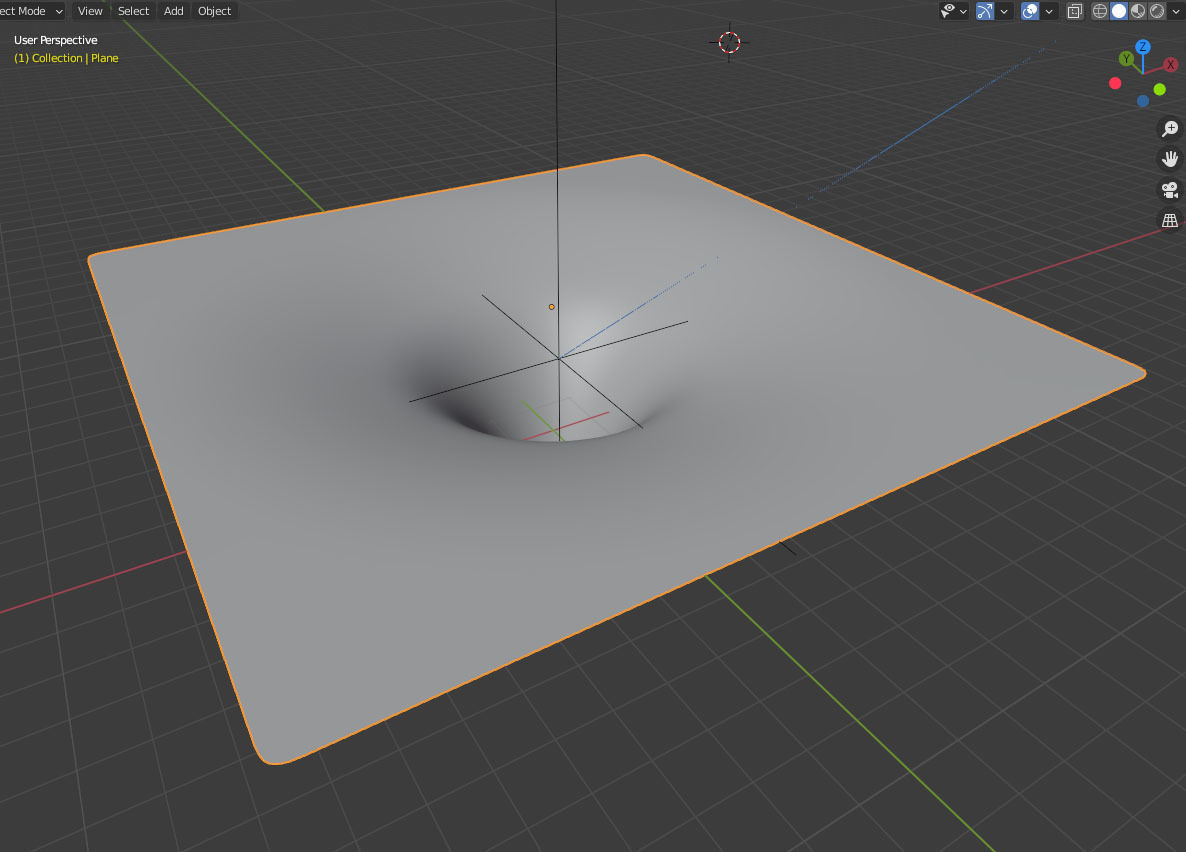Expand the overlays options dropdown arrow

tap(1049, 11)
